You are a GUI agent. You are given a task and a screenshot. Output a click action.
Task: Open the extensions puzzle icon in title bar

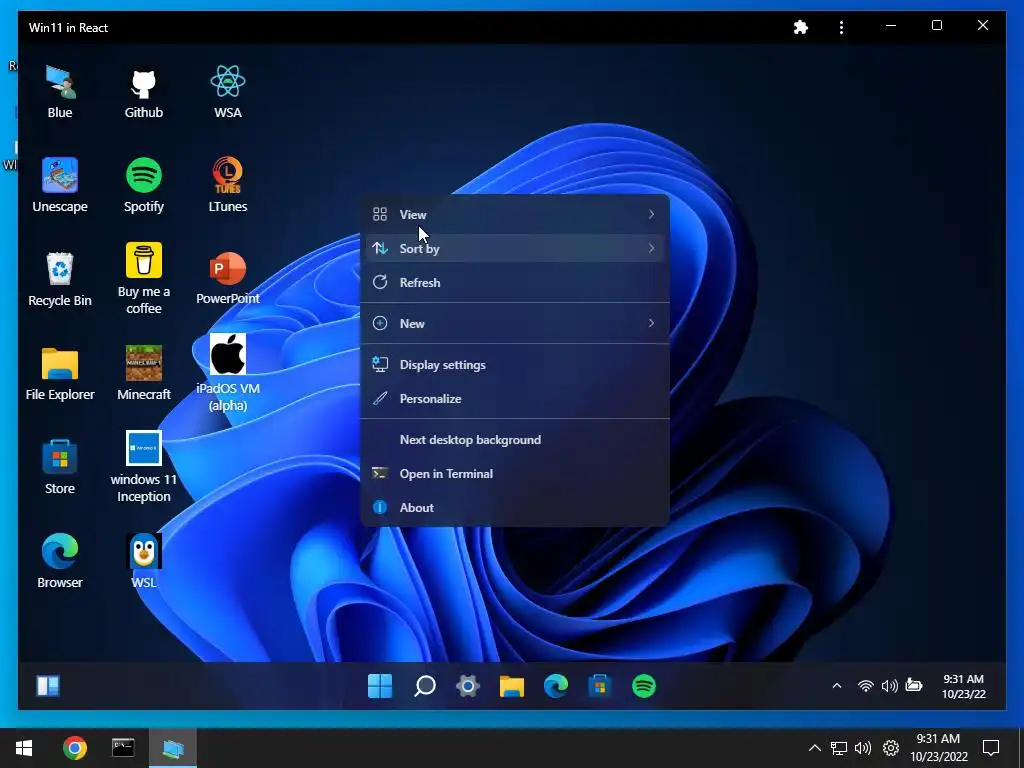pyautogui.click(x=801, y=27)
